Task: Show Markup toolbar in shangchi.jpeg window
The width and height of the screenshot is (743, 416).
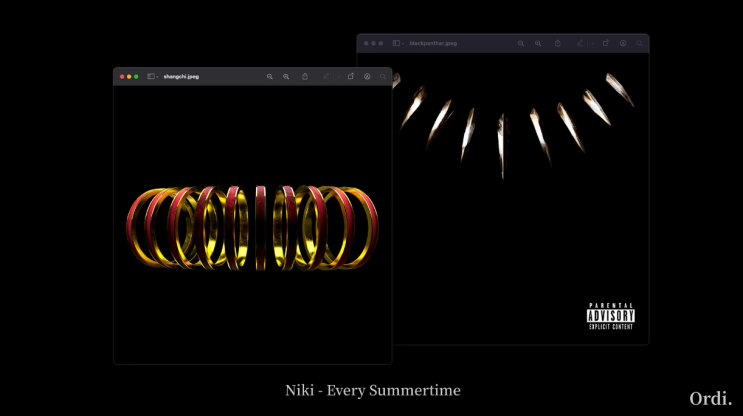Action: [x=367, y=76]
